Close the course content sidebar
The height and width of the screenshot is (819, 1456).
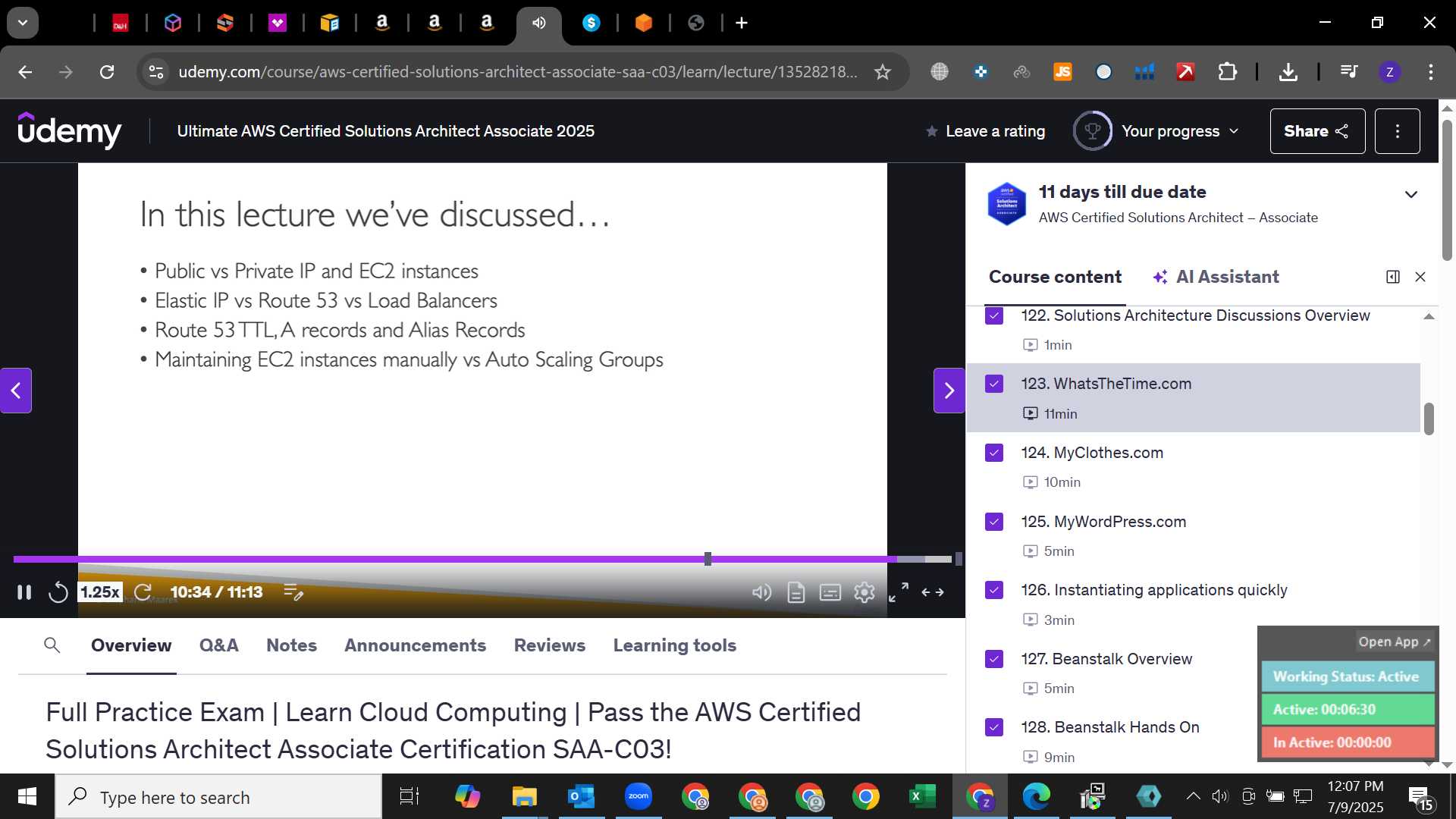click(1420, 277)
